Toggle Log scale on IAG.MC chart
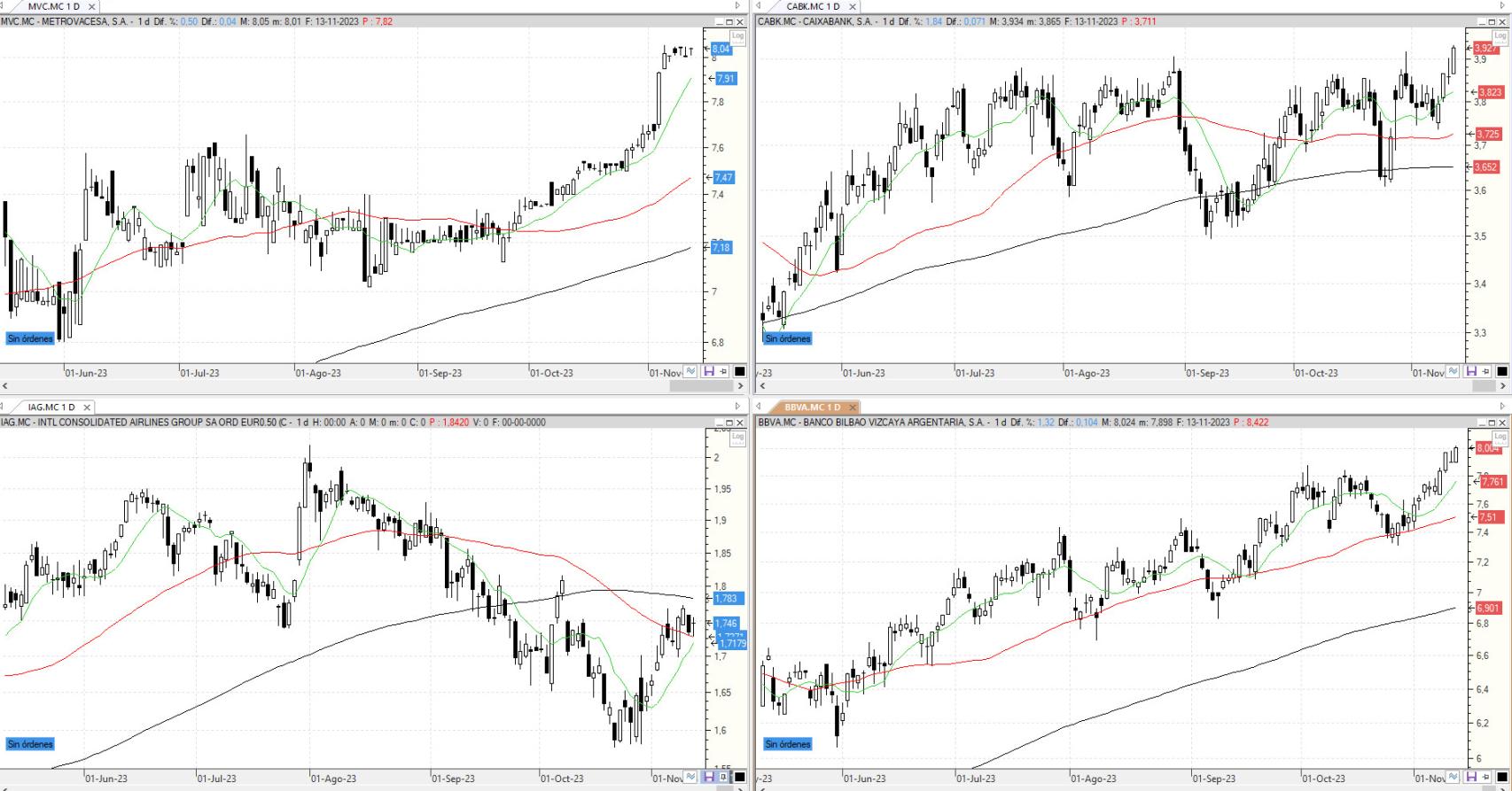 (737, 437)
